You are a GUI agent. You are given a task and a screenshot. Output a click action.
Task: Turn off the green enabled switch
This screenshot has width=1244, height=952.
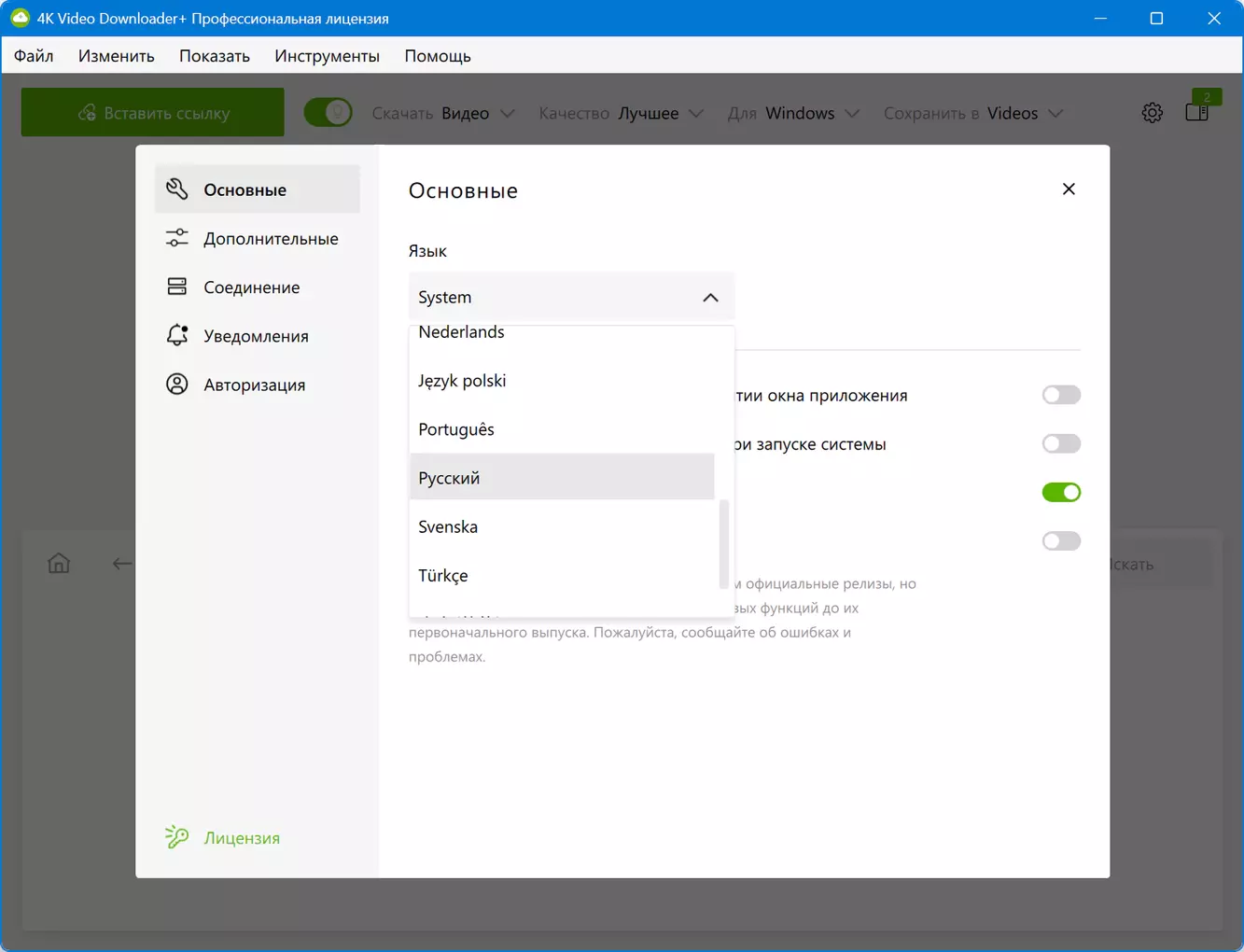coord(1061,492)
